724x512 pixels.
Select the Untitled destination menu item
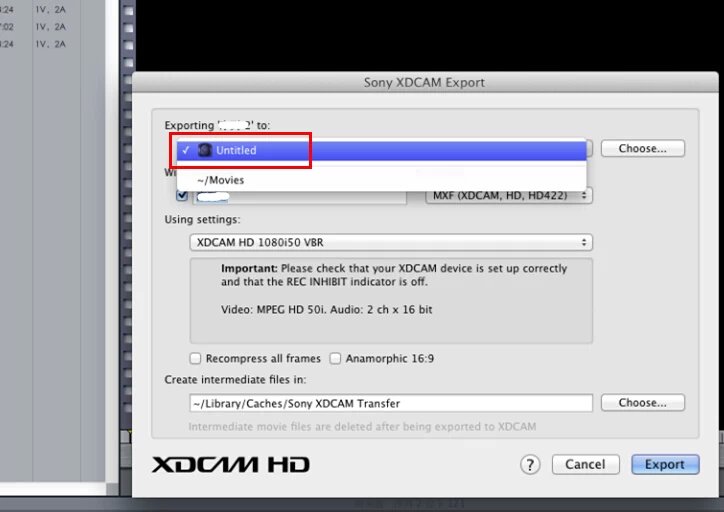381,150
